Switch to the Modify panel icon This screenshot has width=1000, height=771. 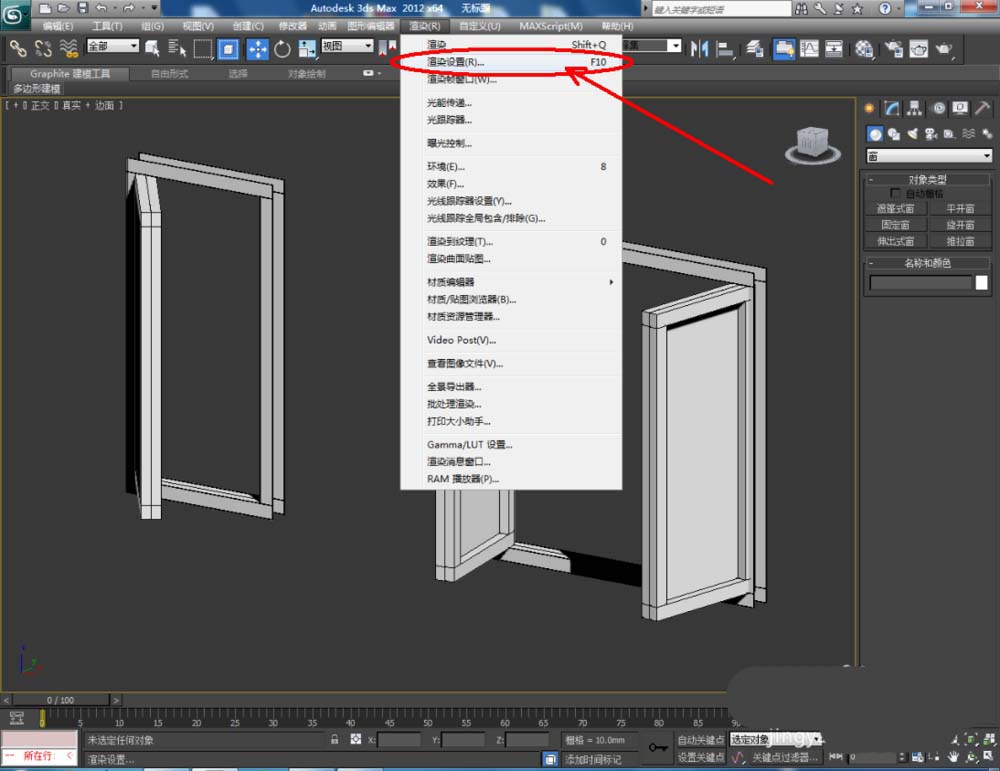pyautogui.click(x=892, y=108)
